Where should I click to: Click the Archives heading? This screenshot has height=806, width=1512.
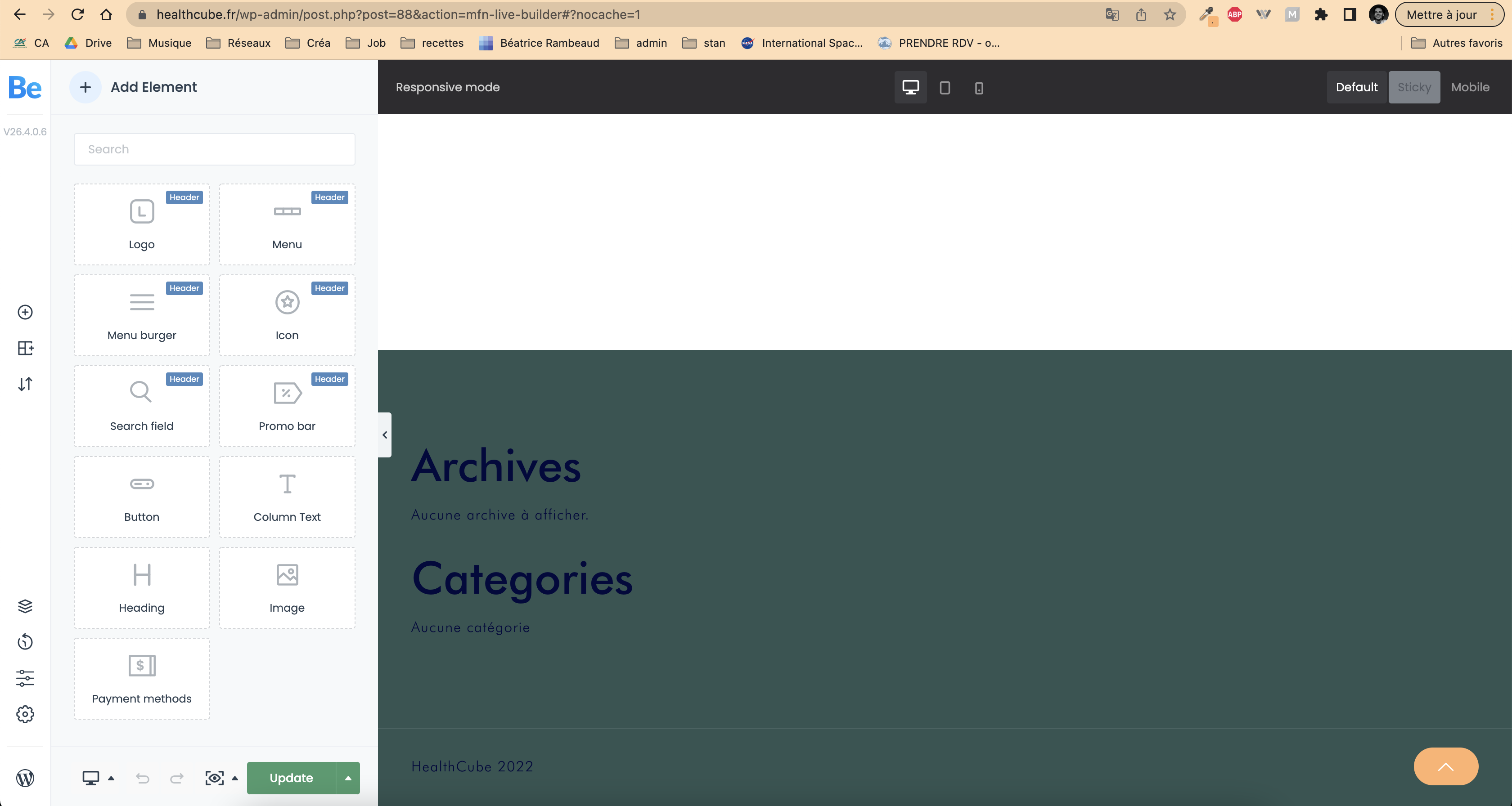(x=496, y=466)
